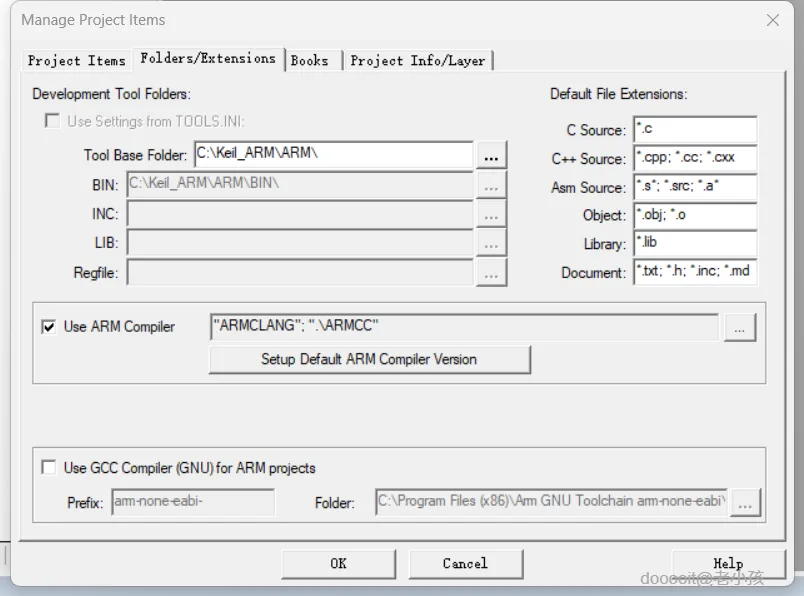Enable Use GCC Compiler (GNU) for ARM projects
This screenshot has width=804, height=596.
click(x=49, y=467)
